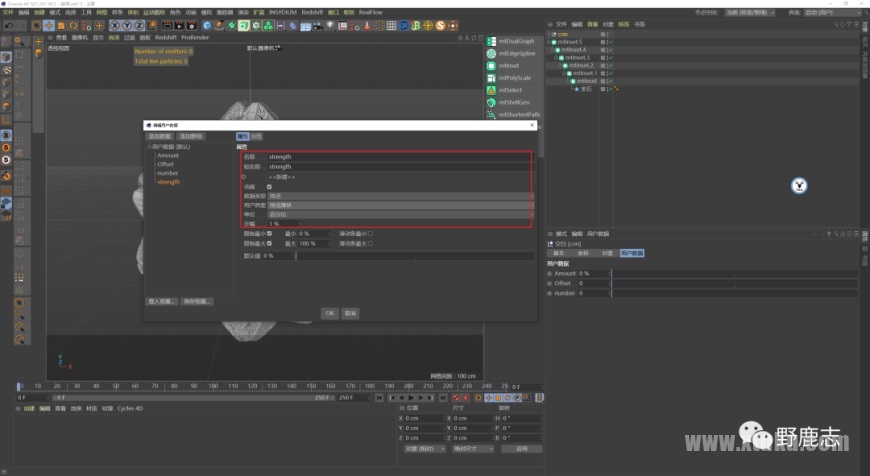Click the 添加群组 button

click(x=191, y=136)
